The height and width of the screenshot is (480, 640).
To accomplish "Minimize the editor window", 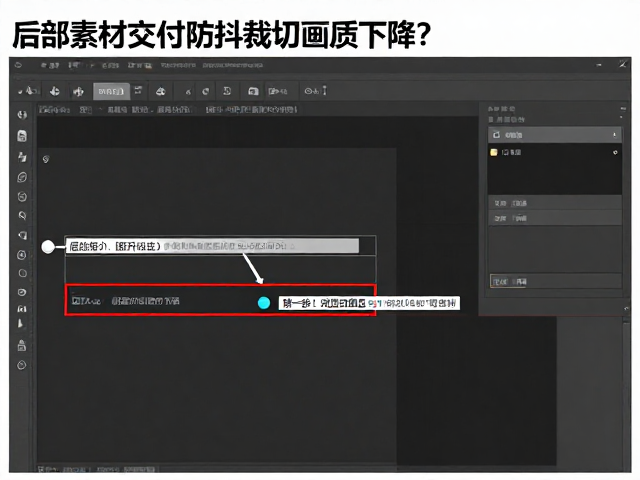I will tap(599, 64).
